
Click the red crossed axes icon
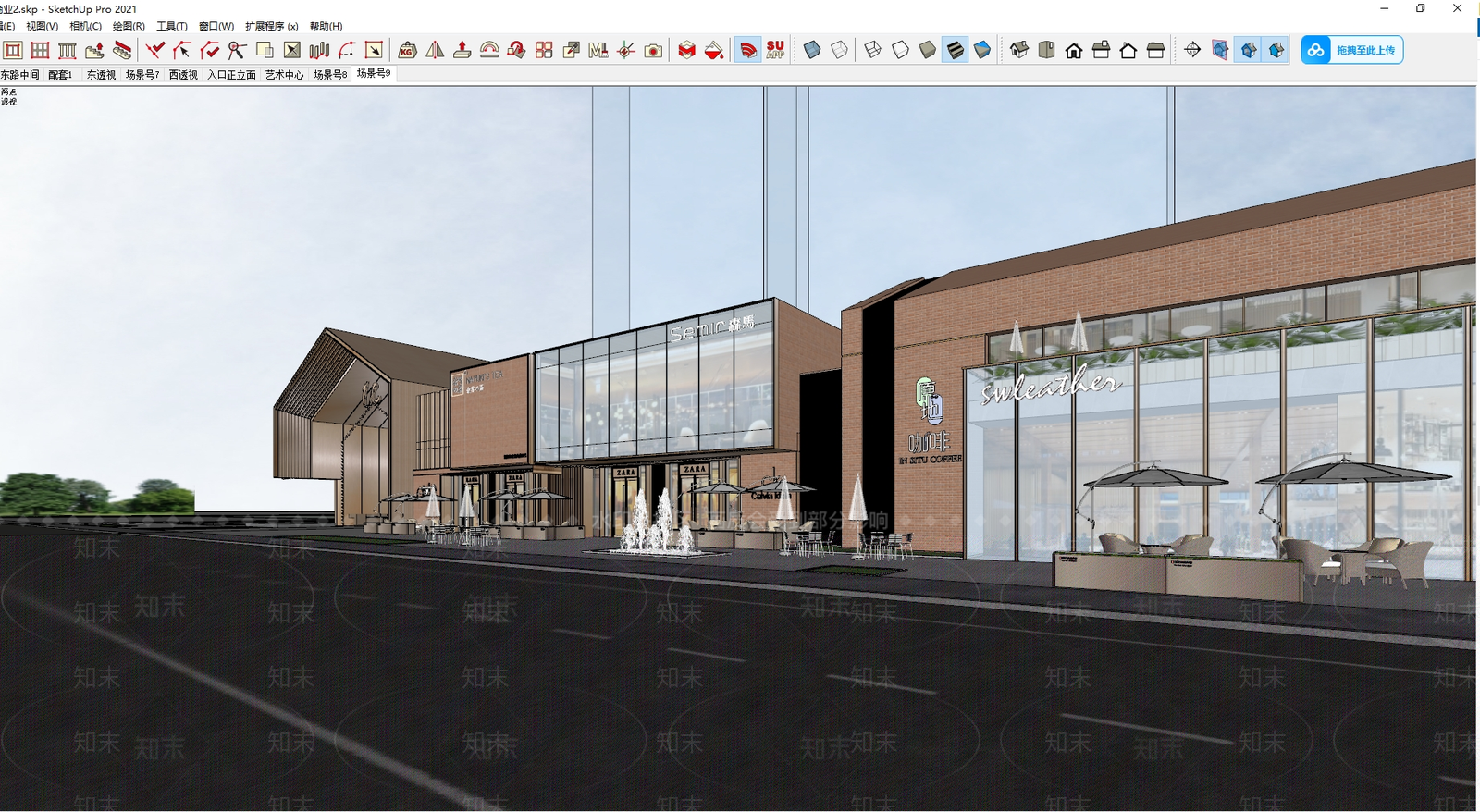point(626,50)
